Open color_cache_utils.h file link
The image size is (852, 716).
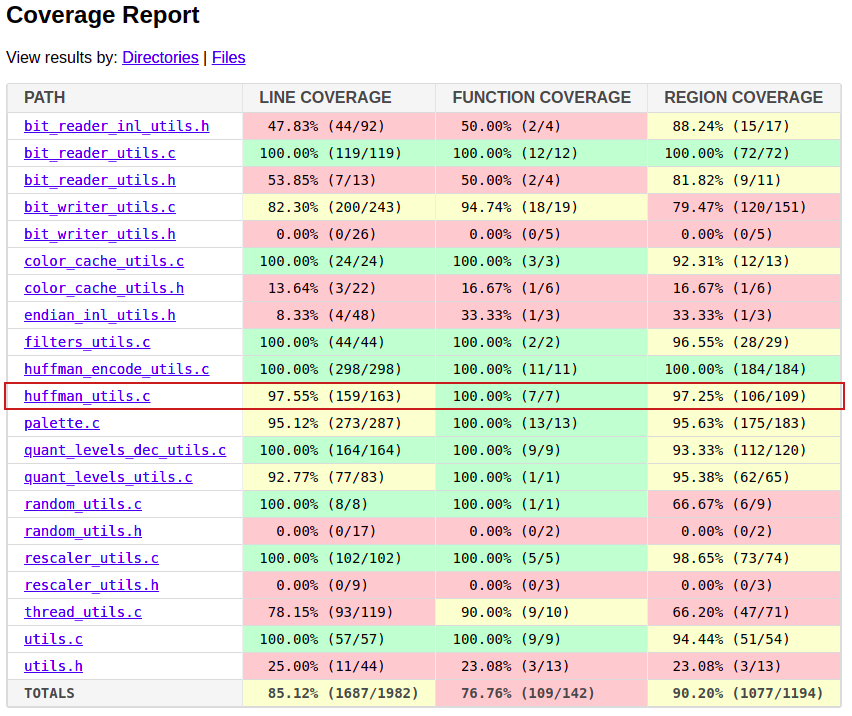pyautogui.click(x=104, y=288)
